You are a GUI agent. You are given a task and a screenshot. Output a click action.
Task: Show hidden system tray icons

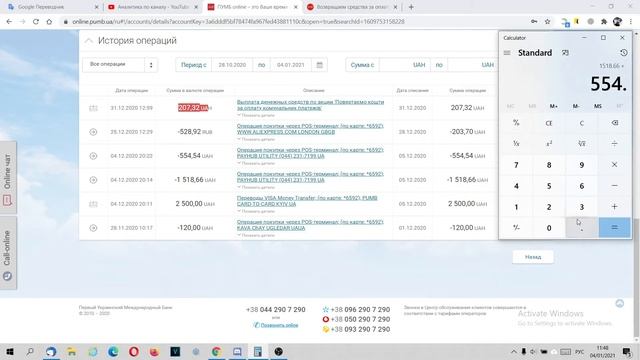pos(513,351)
